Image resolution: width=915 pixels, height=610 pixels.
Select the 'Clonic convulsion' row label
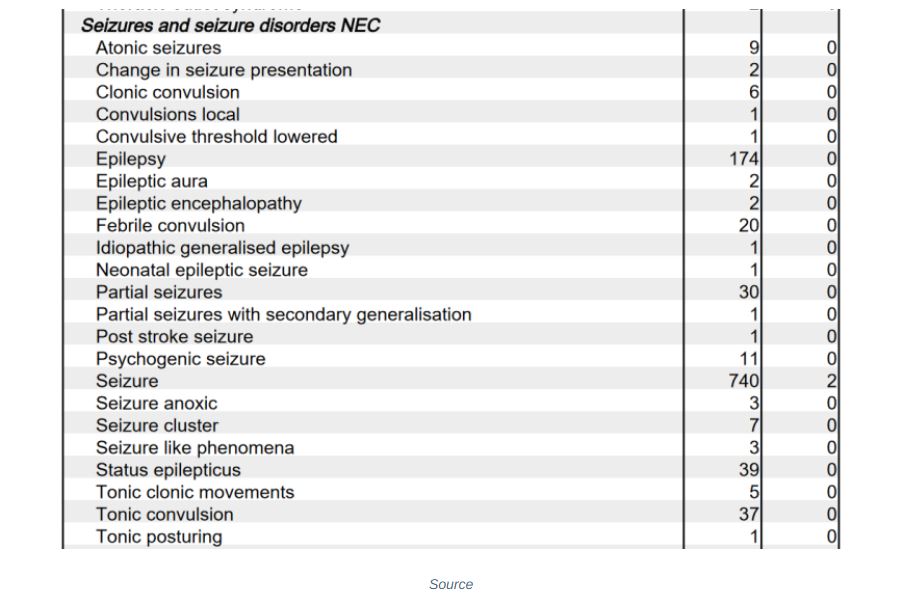point(167,92)
